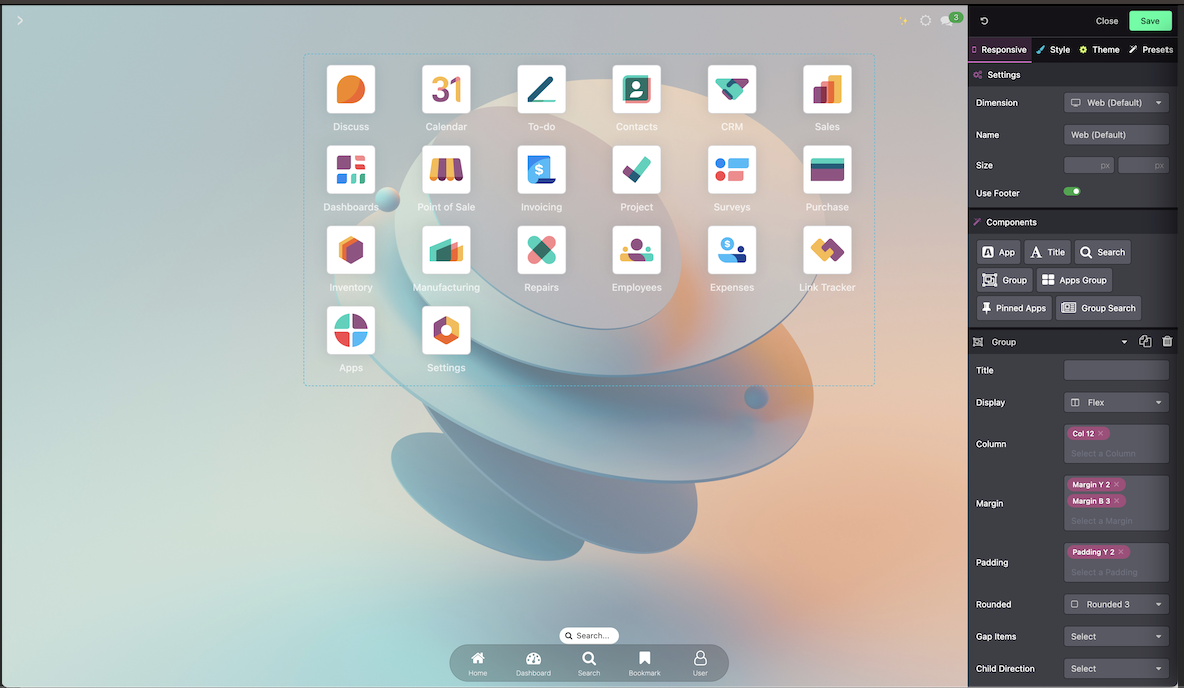Remove the Col 12 column tag
Viewport: 1184px width, 688px height.
tap(1100, 433)
